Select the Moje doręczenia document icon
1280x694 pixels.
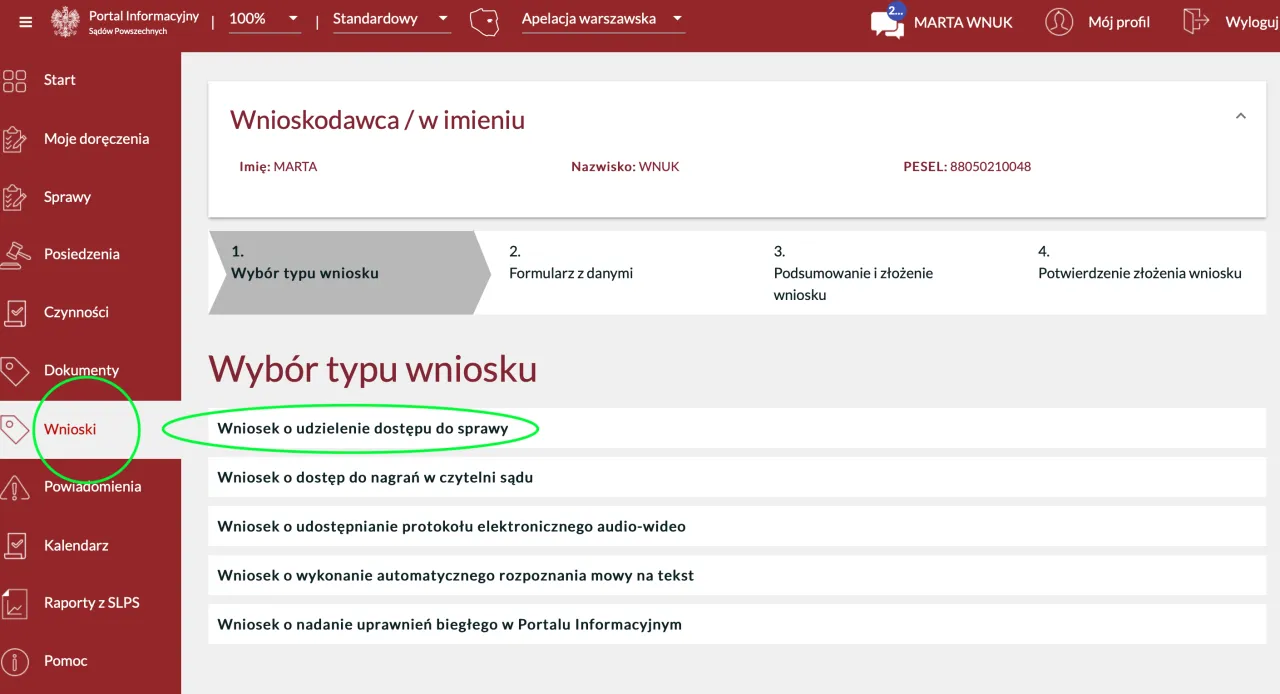(16, 138)
